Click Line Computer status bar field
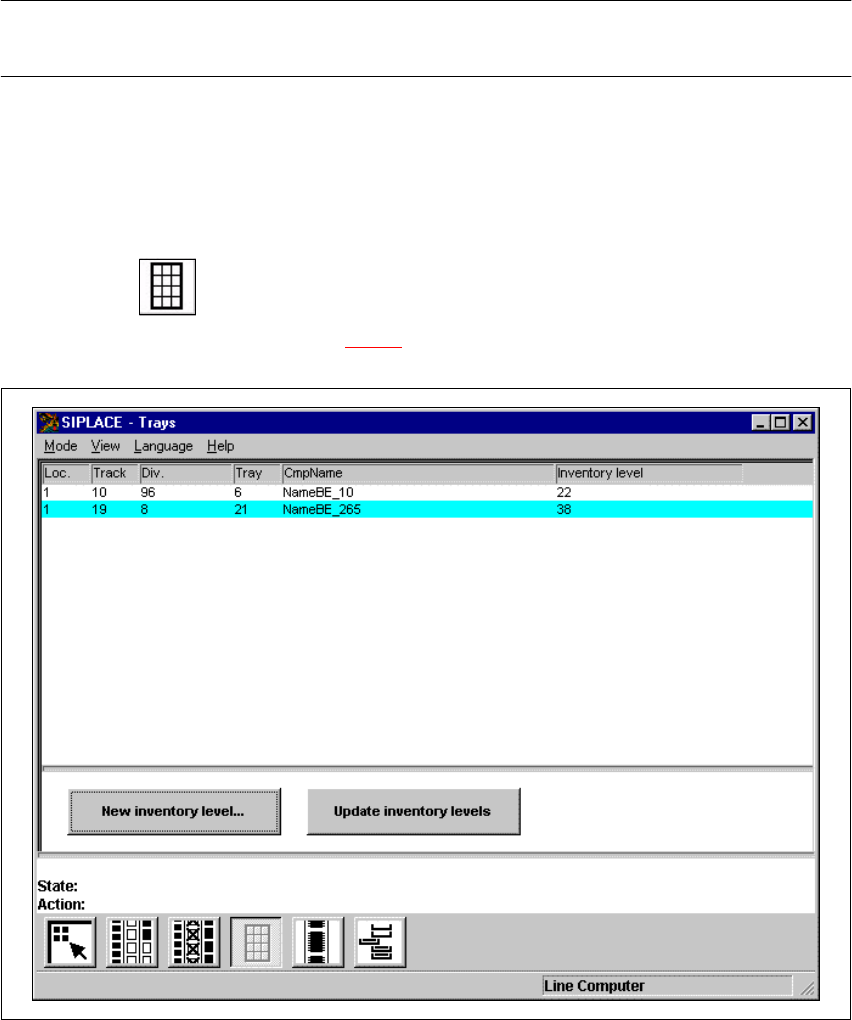 (667, 986)
